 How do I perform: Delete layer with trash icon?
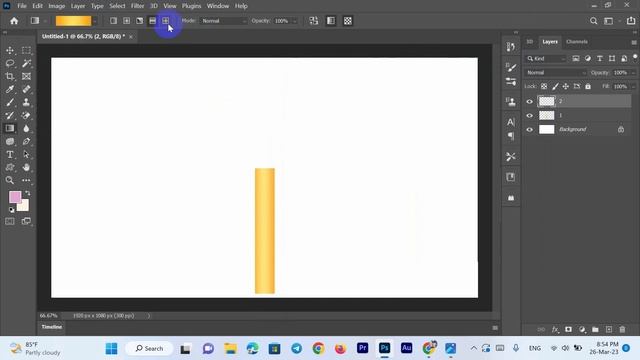[x=622, y=329]
